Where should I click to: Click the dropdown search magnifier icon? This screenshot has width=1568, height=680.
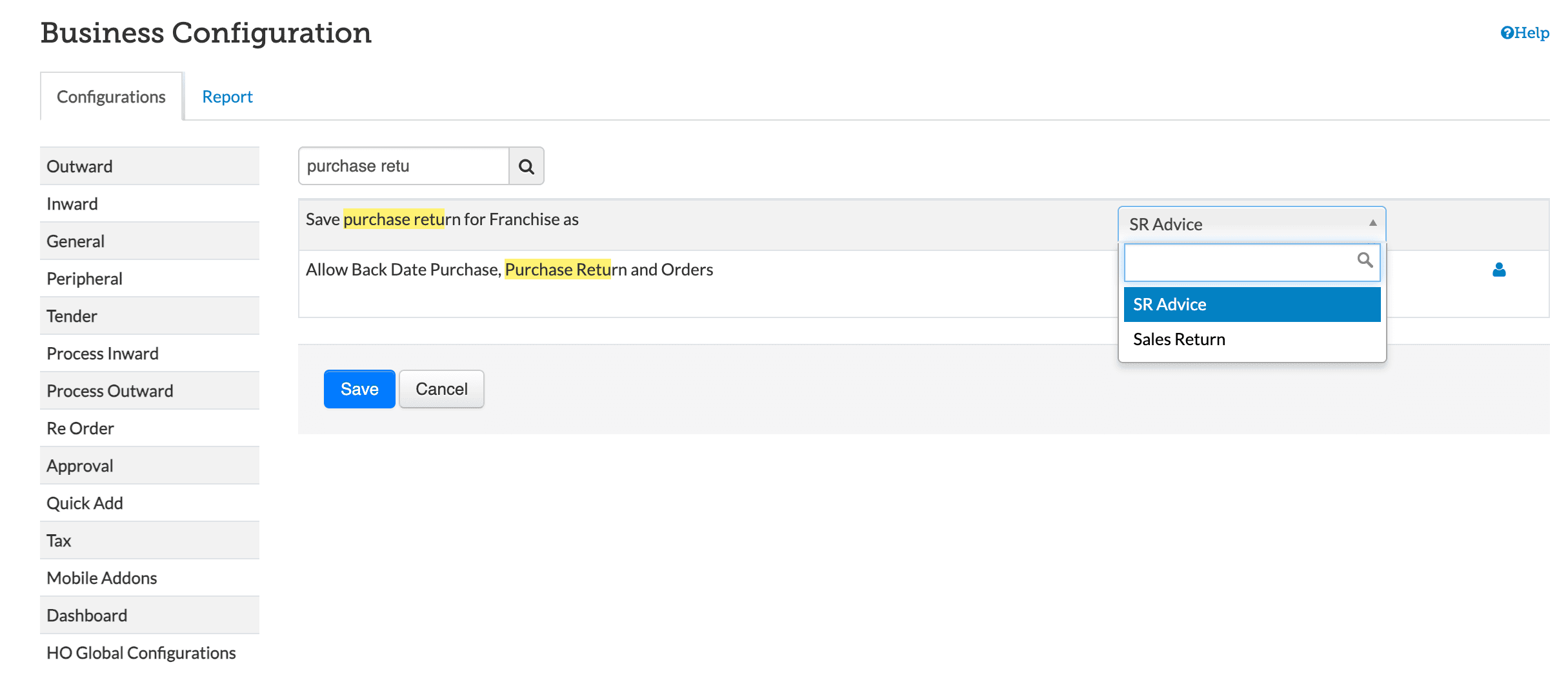coord(1364,260)
